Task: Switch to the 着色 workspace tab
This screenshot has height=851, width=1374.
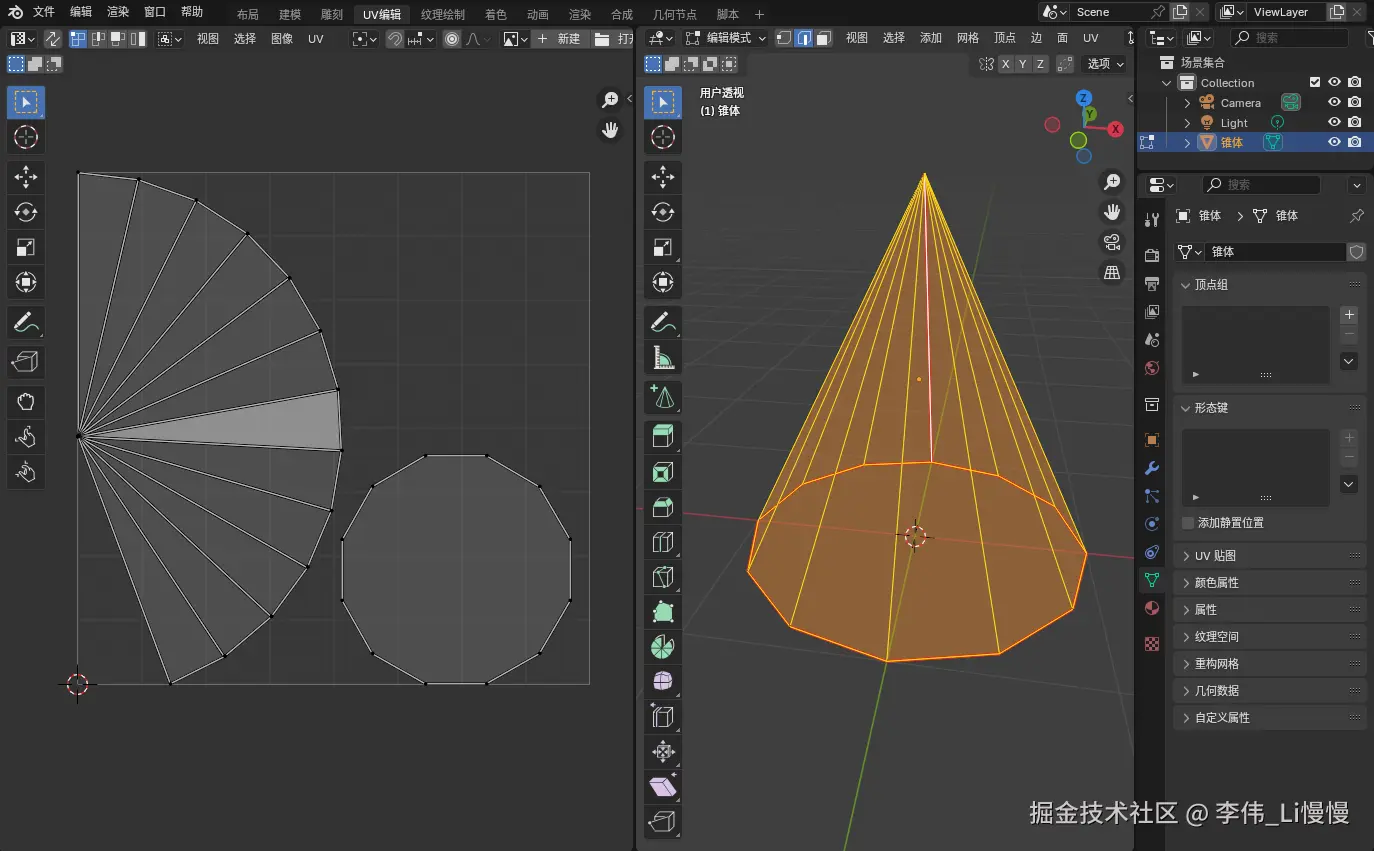Action: point(495,14)
